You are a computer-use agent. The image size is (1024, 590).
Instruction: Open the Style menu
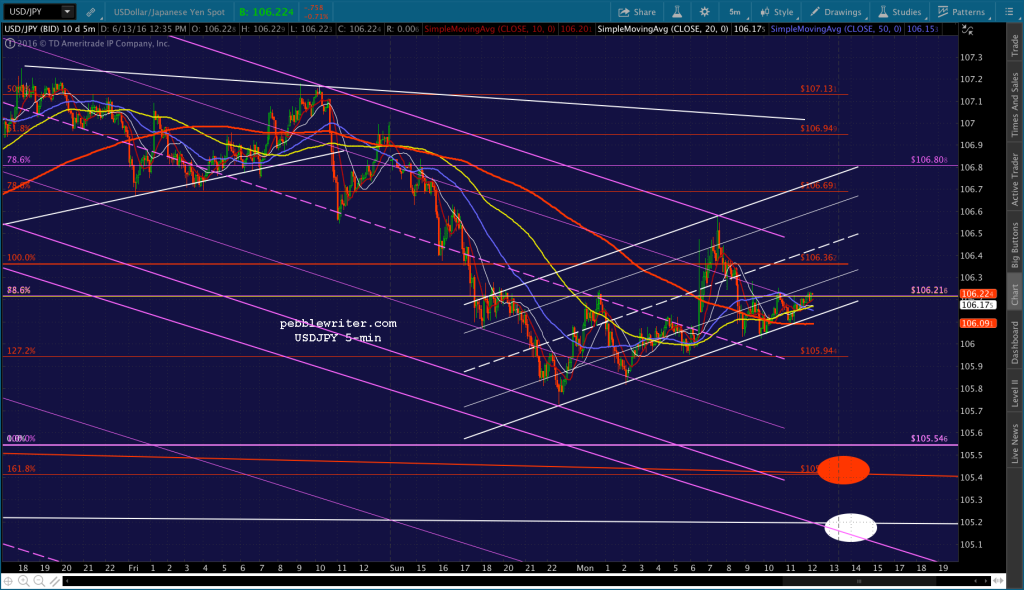coord(776,12)
